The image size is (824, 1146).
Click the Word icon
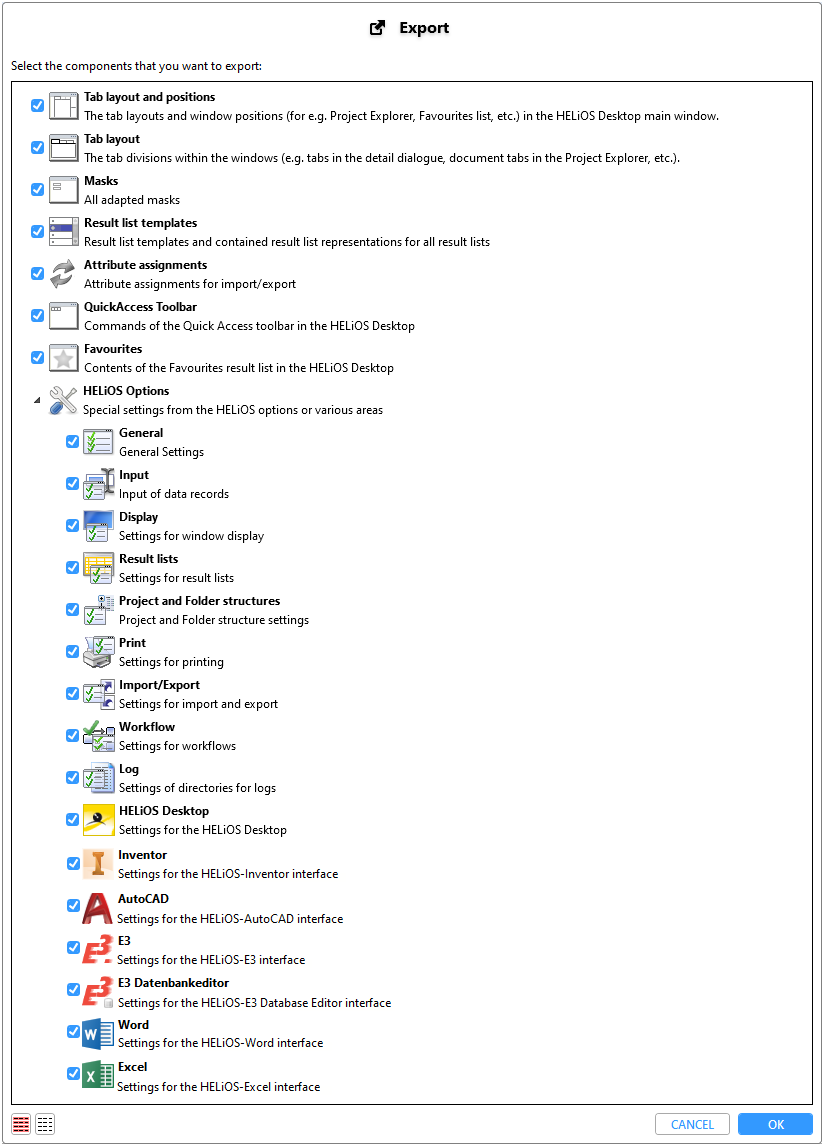[x=97, y=1033]
